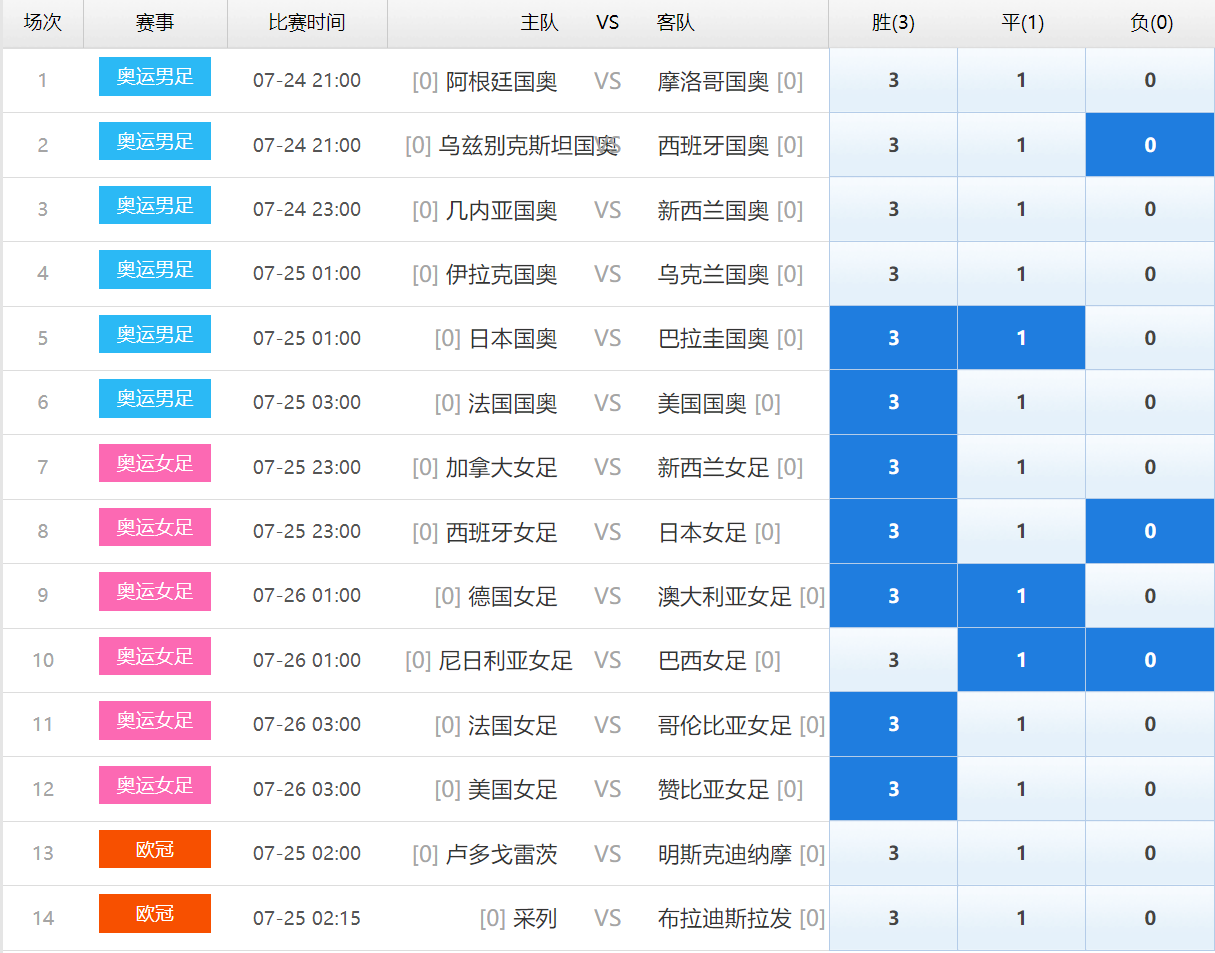Viewport: 1215px width, 953px height.
Task: Click home team 伊拉克国奥
Action: 502,275
